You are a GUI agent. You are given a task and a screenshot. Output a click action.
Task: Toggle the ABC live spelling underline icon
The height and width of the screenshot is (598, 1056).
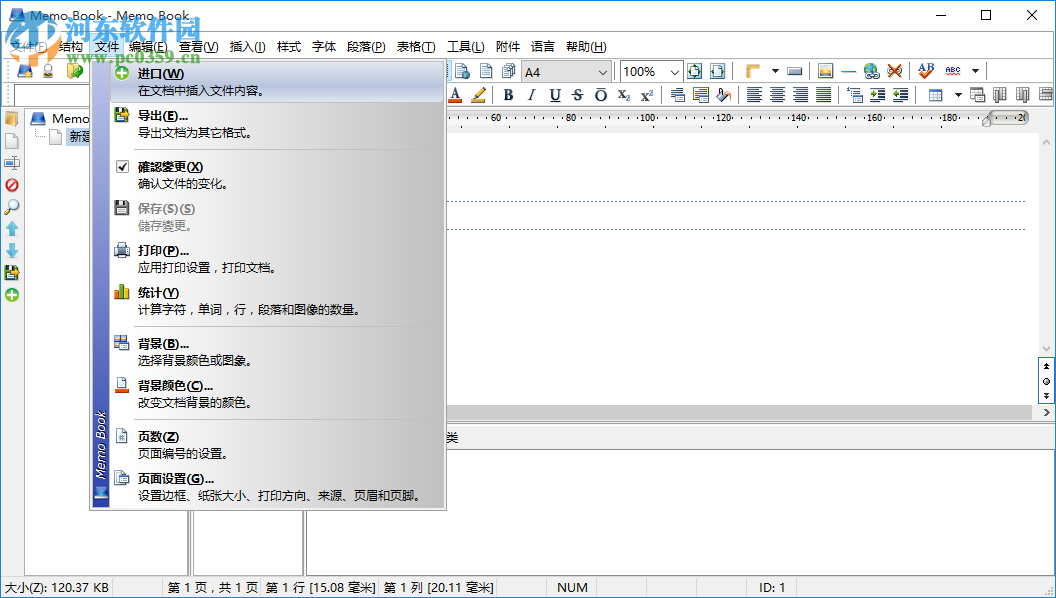click(953, 71)
